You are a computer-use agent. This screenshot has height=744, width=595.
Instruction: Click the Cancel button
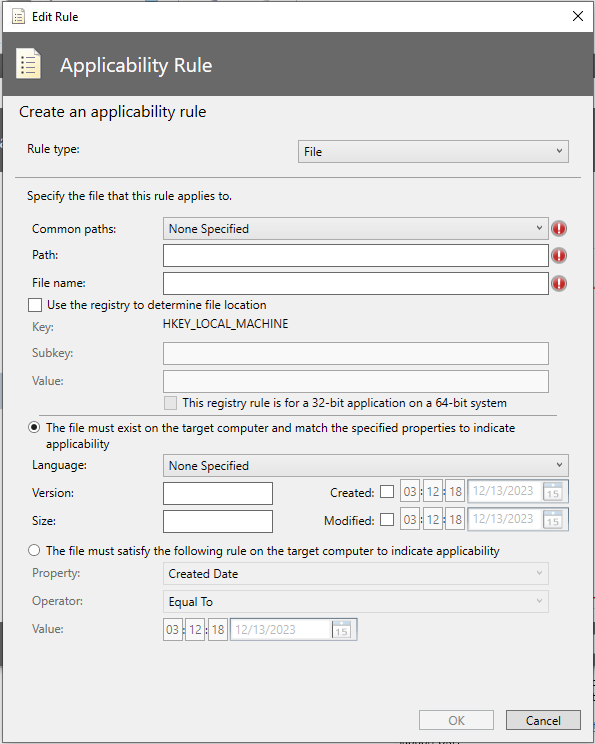(x=543, y=720)
